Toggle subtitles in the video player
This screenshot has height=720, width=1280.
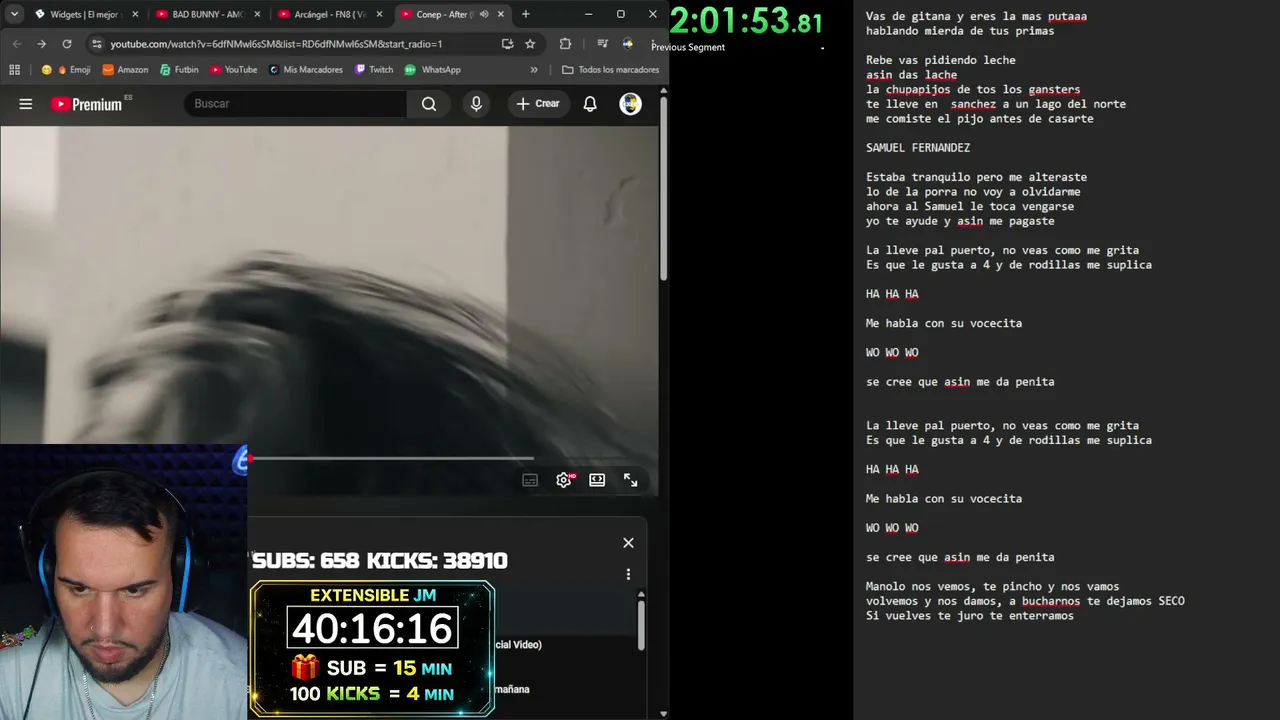pyautogui.click(x=530, y=480)
